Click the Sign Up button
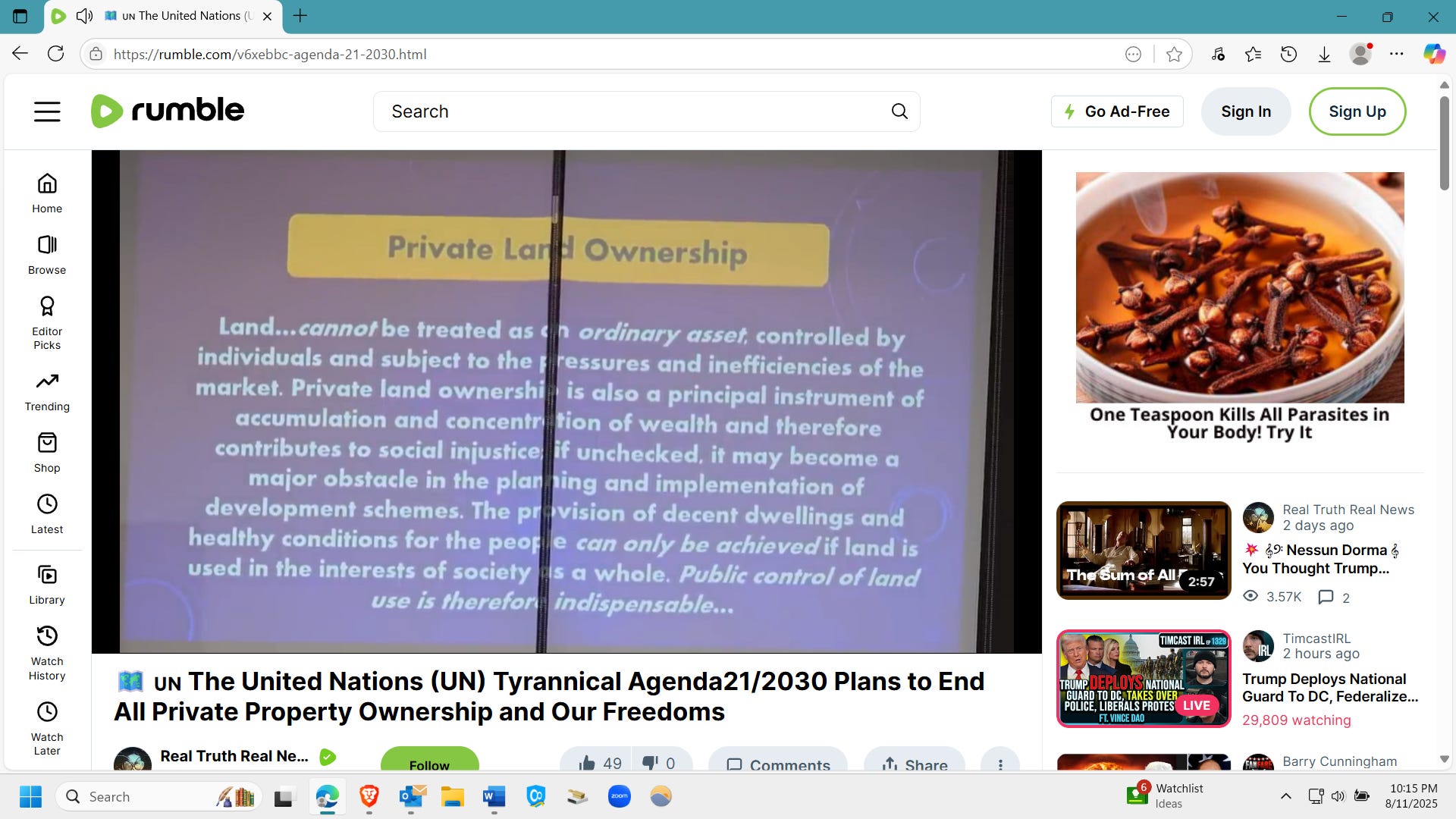The height and width of the screenshot is (819, 1456). [x=1357, y=111]
